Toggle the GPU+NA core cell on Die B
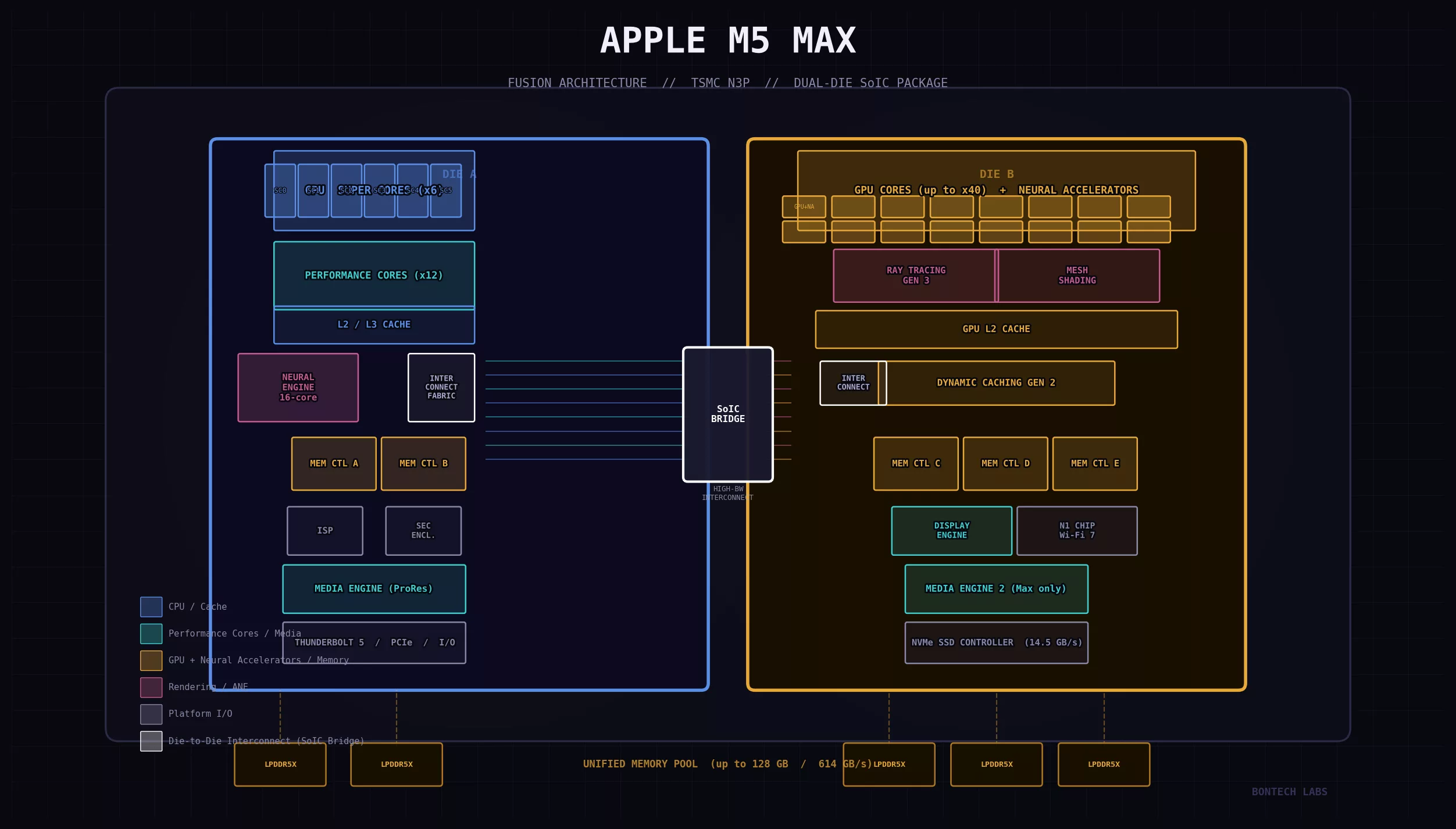1456x829 pixels. click(x=804, y=207)
